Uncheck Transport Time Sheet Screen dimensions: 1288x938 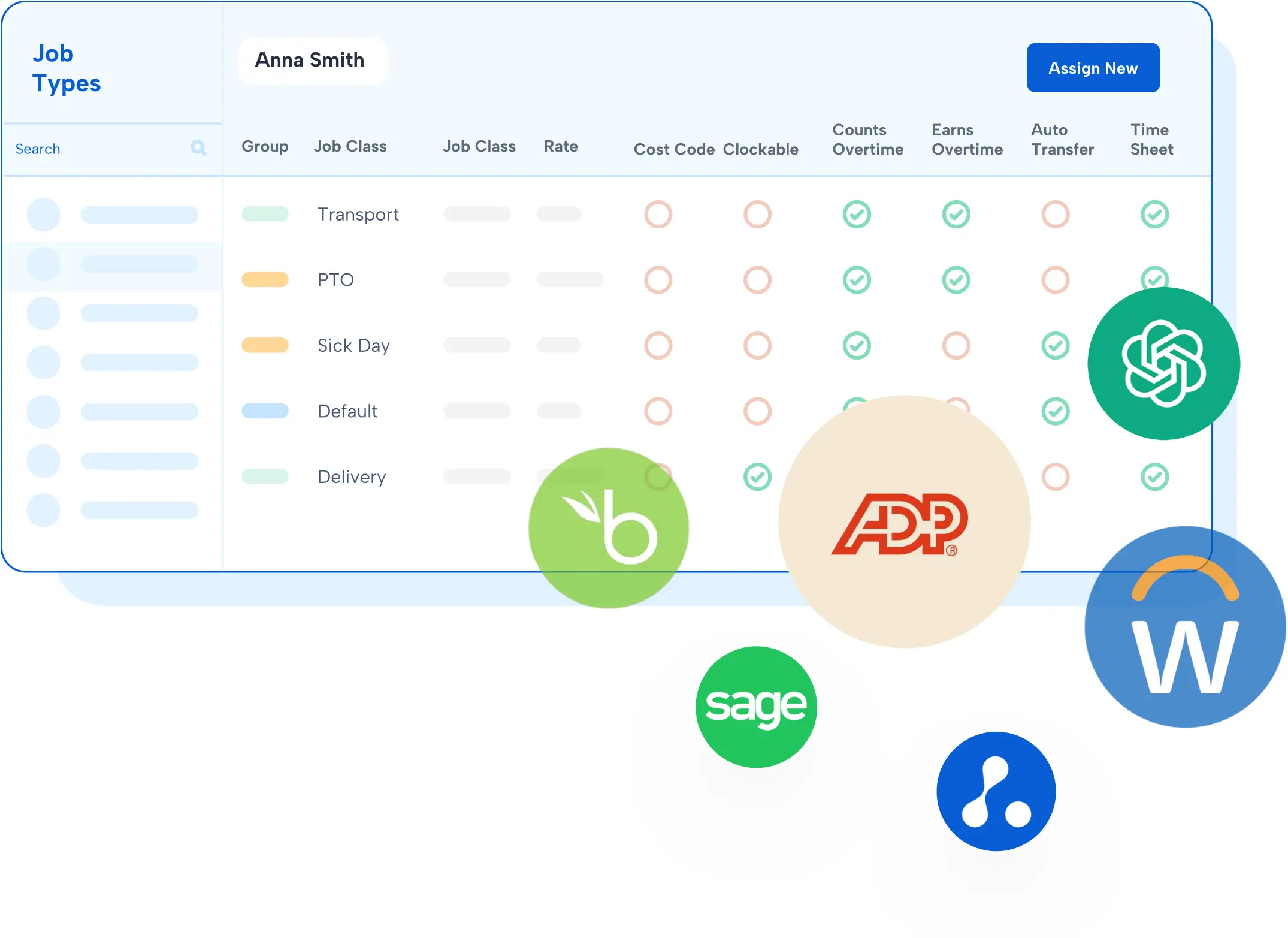[x=1155, y=215]
